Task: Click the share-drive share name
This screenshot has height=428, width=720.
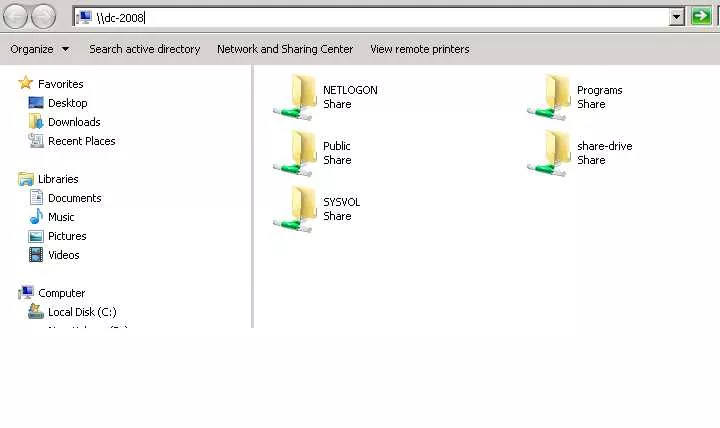Action: pyautogui.click(x=604, y=146)
